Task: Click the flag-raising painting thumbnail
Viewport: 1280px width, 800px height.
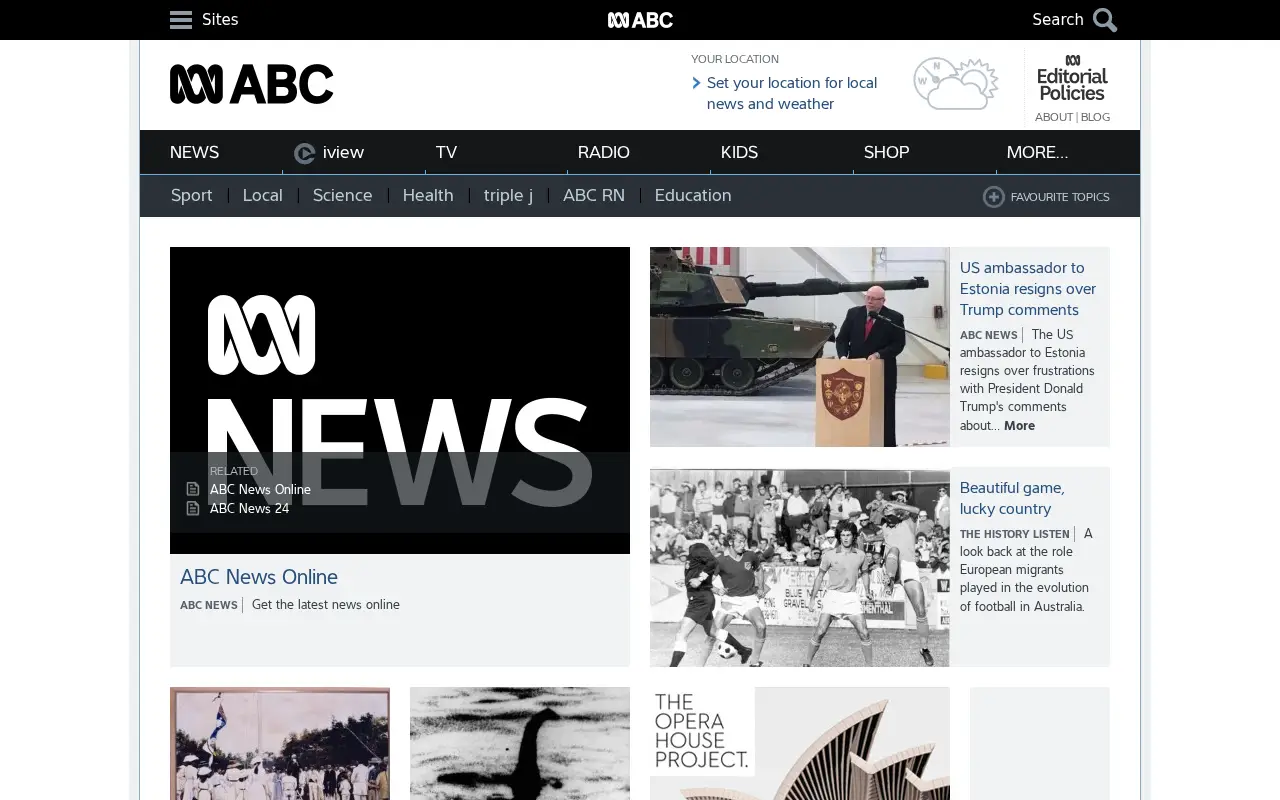Action: click(x=280, y=743)
